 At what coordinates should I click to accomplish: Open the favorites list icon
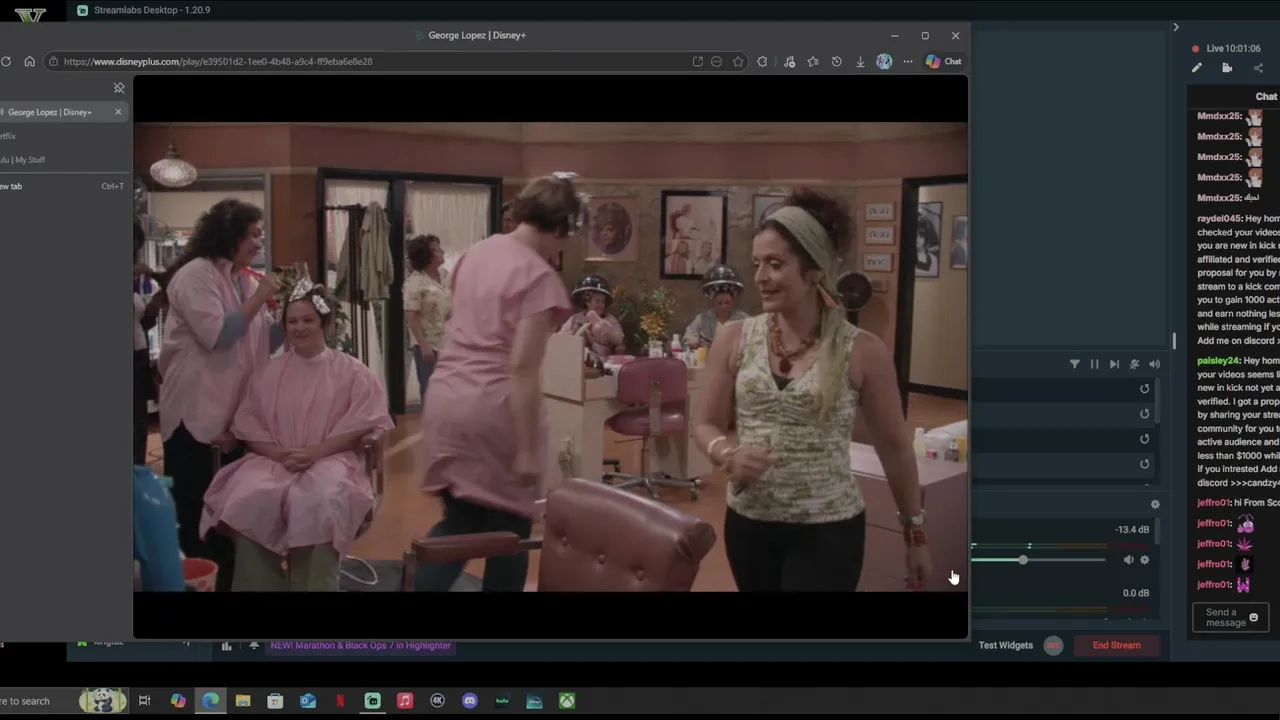pos(813,61)
